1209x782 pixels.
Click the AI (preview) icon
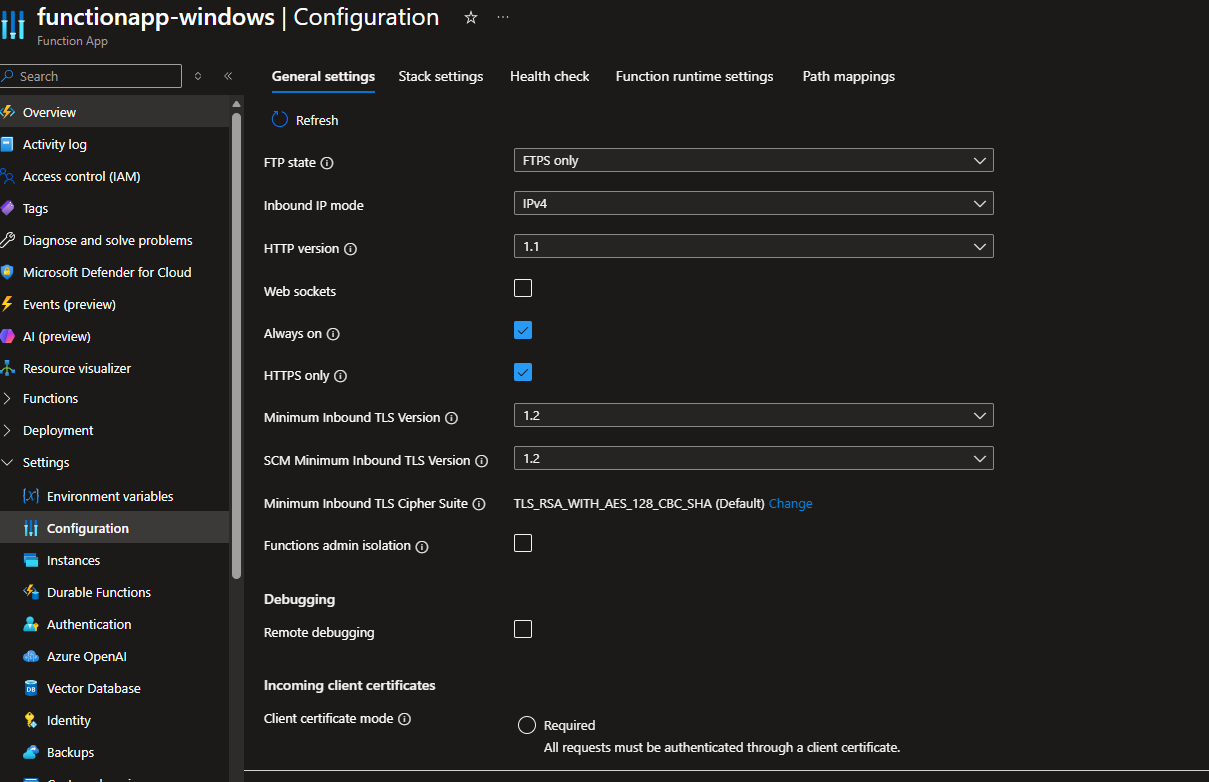click(7, 336)
